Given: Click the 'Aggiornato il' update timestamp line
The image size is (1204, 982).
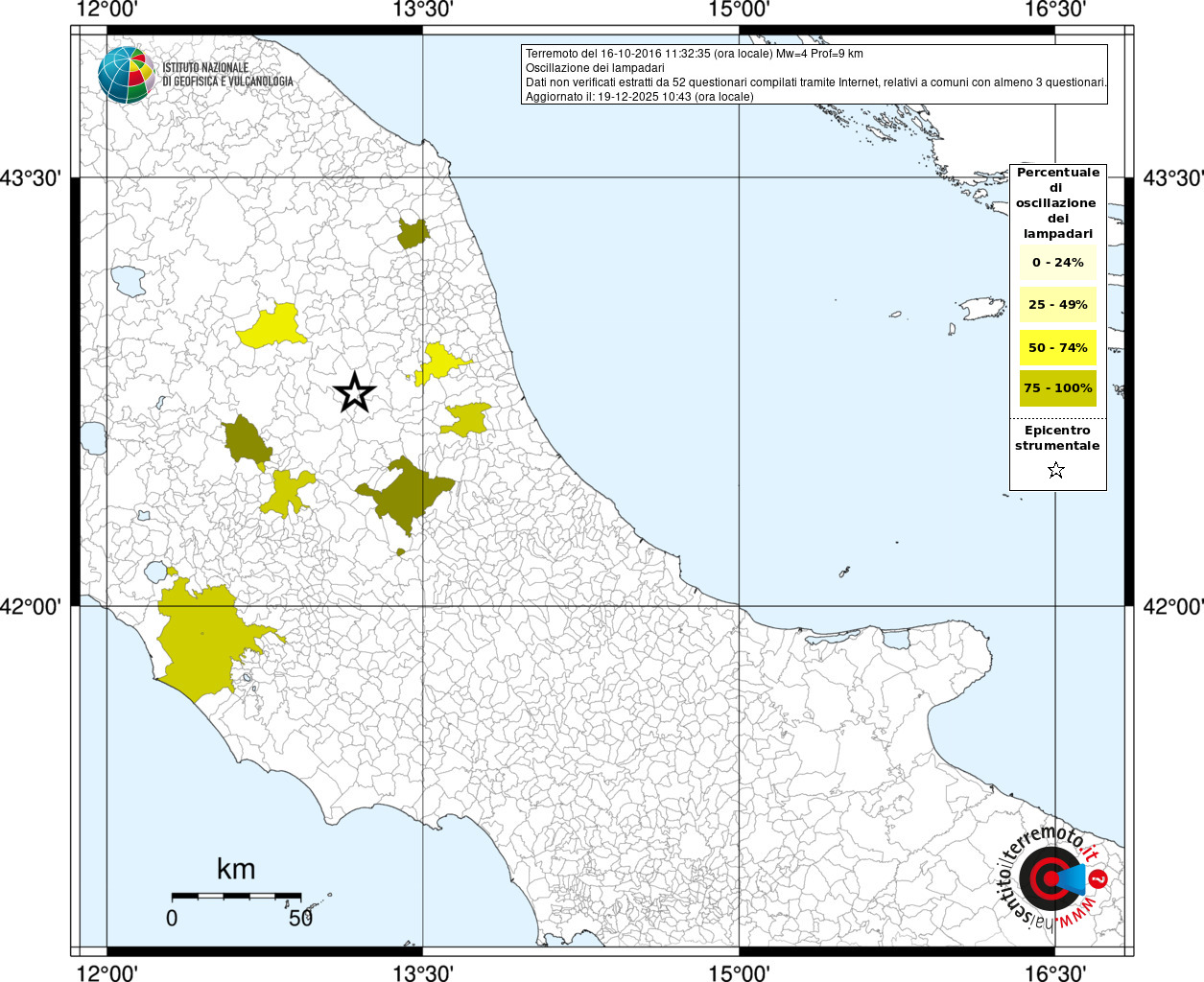Looking at the screenshot, I should 639,97.
